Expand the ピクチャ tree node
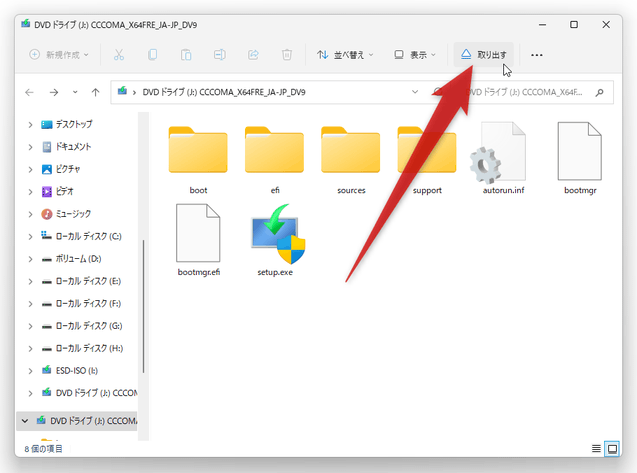 point(30,169)
